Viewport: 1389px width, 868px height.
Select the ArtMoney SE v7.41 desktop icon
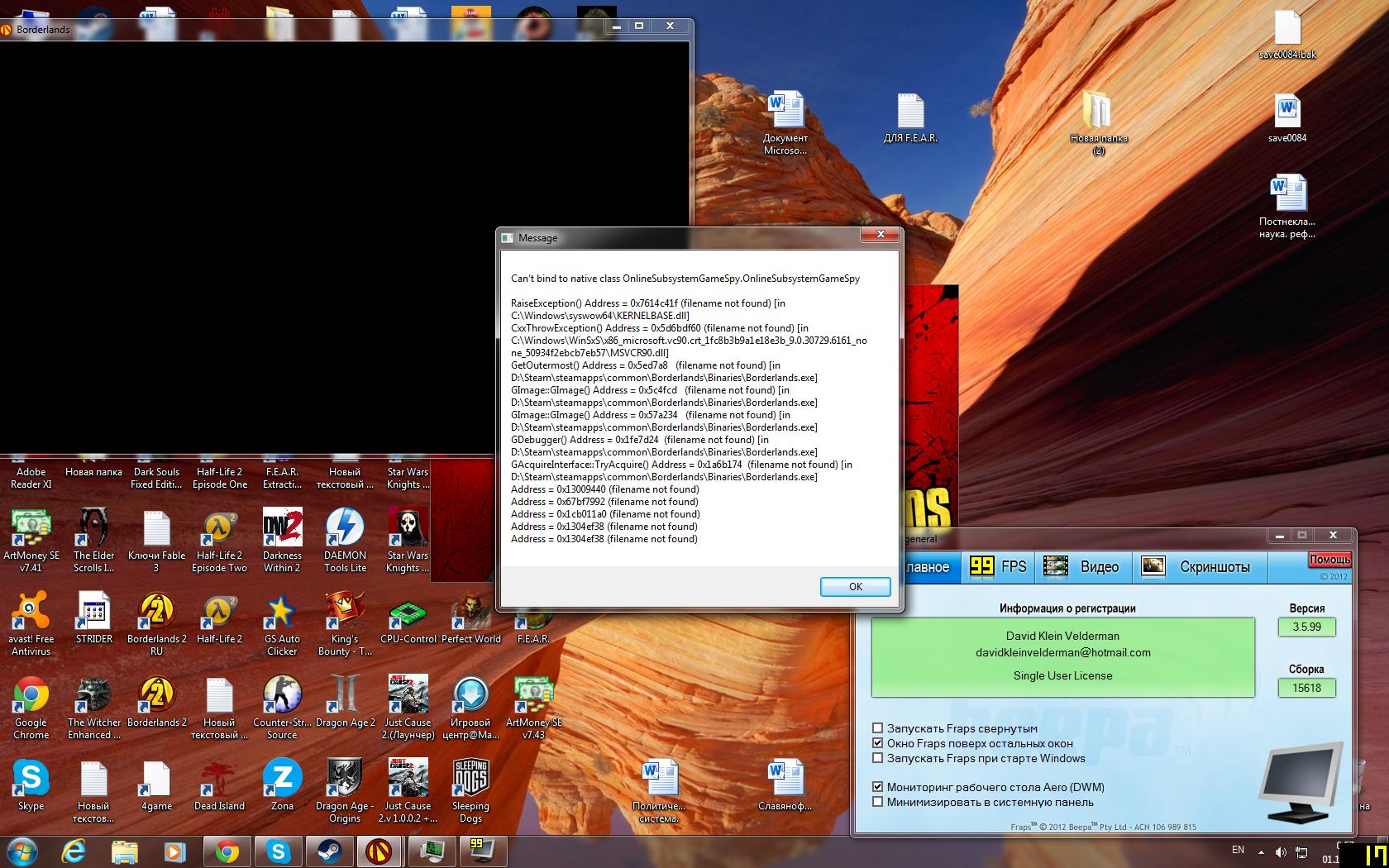(31, 541)
